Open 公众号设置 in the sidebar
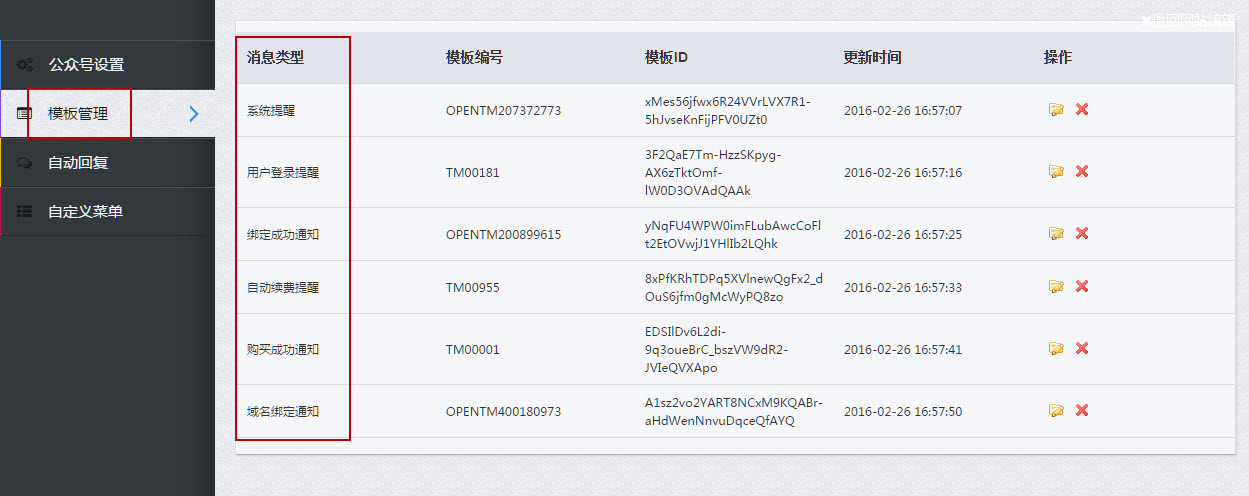This screenshot has height=496, width=1249. click(86, 65)
